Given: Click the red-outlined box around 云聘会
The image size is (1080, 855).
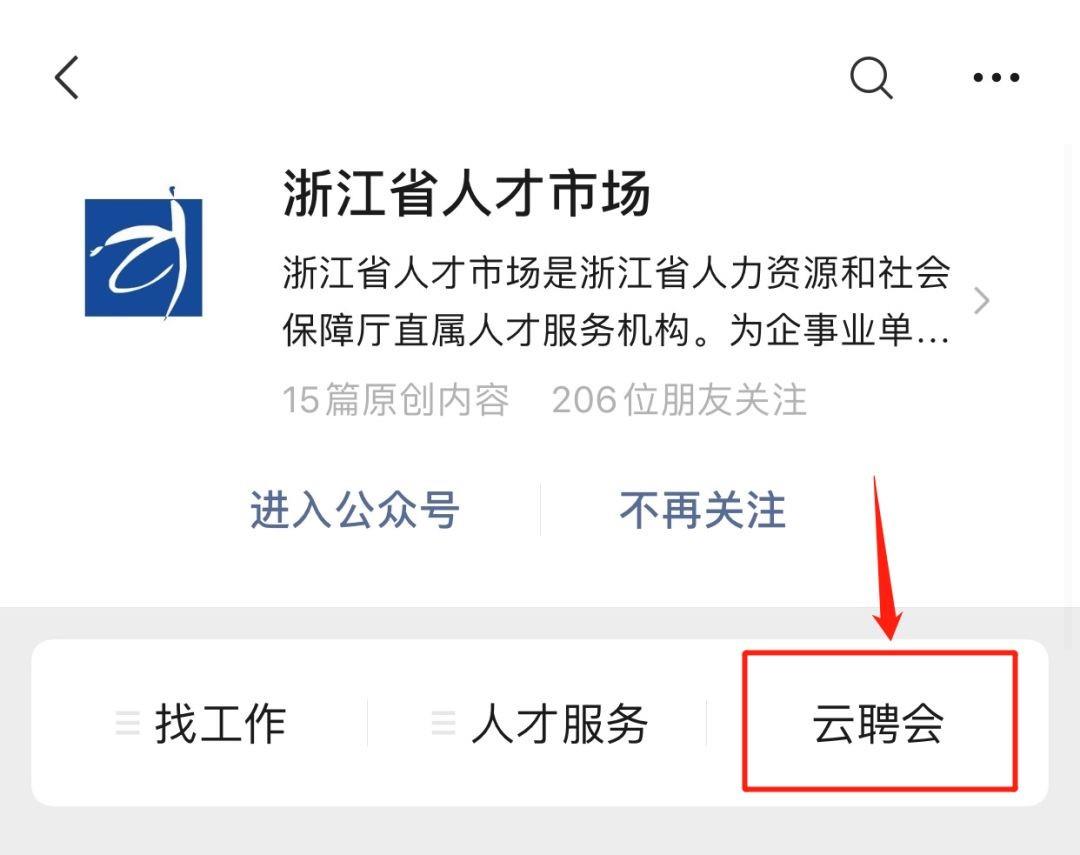Looking at the screenshot, I should pyautogui.click(x=880, y=721).
